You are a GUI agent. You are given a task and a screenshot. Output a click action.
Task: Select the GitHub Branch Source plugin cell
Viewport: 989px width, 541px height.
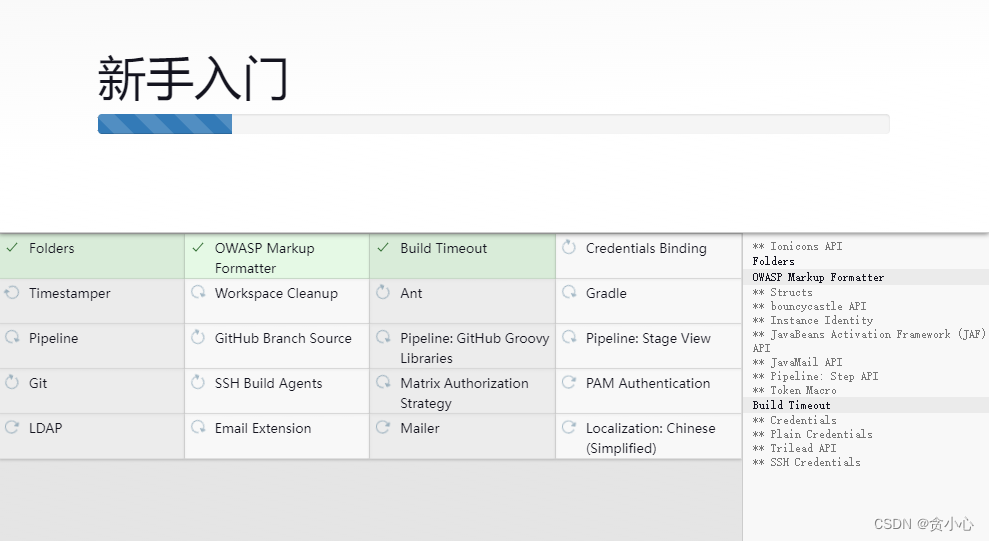tap(277, 346)
